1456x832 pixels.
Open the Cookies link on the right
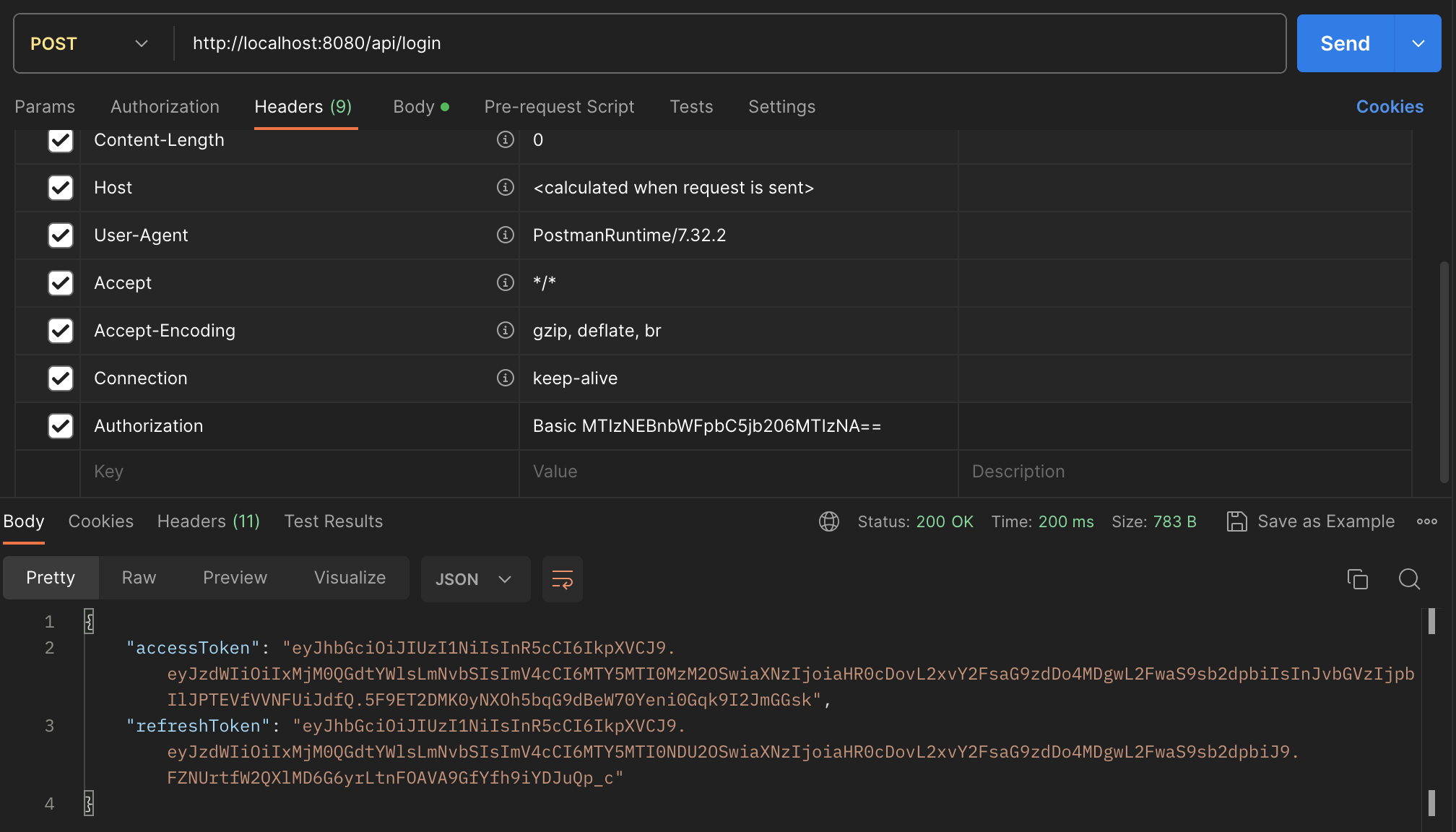[1390, 107]
